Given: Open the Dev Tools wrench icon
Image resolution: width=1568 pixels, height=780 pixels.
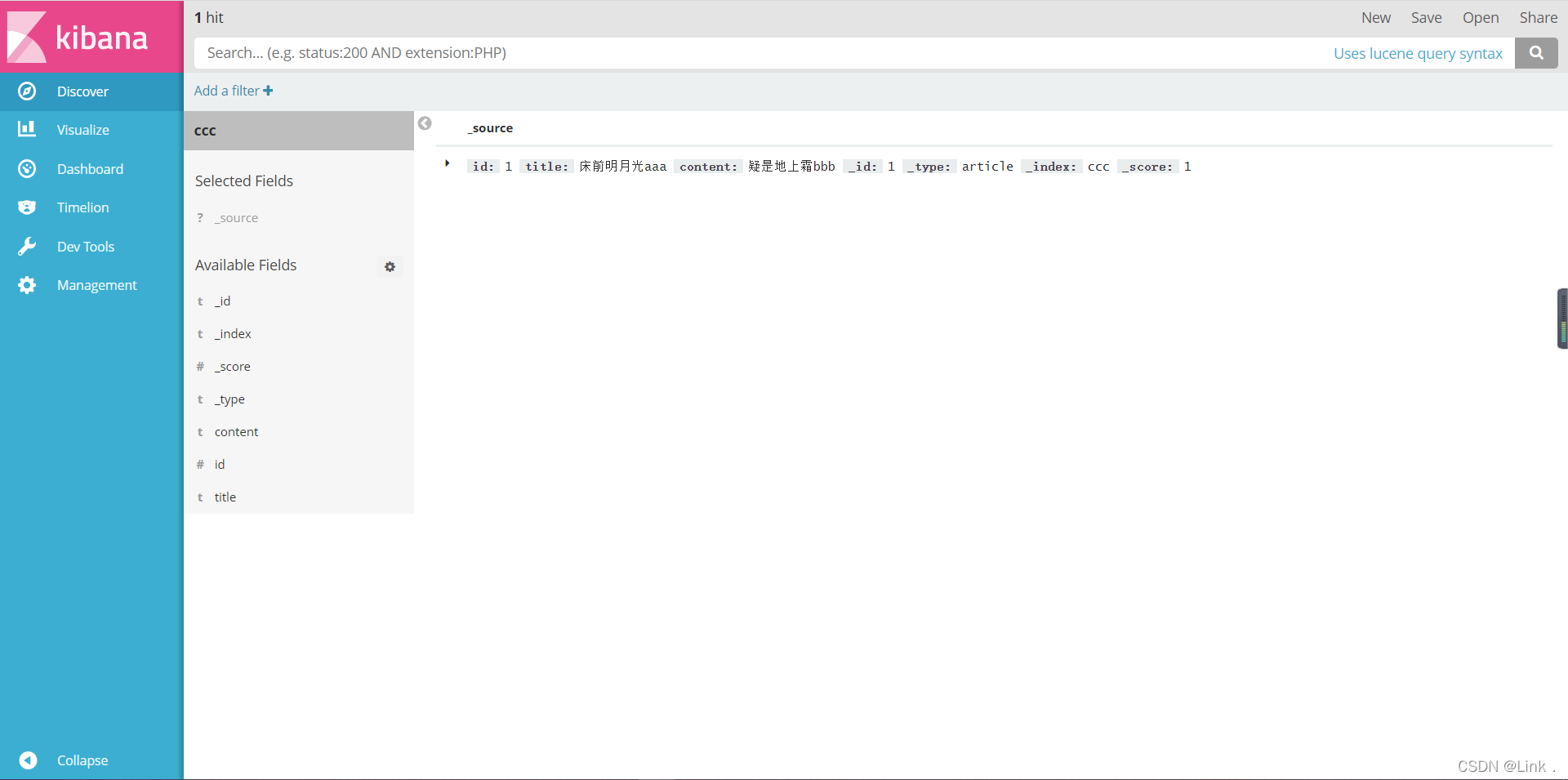Looking at the screenshot, I should 27,247.
